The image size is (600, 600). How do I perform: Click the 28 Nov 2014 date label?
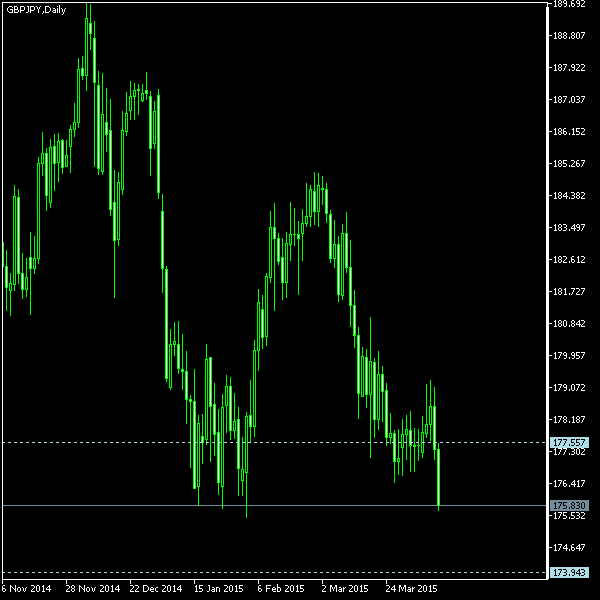93,589
